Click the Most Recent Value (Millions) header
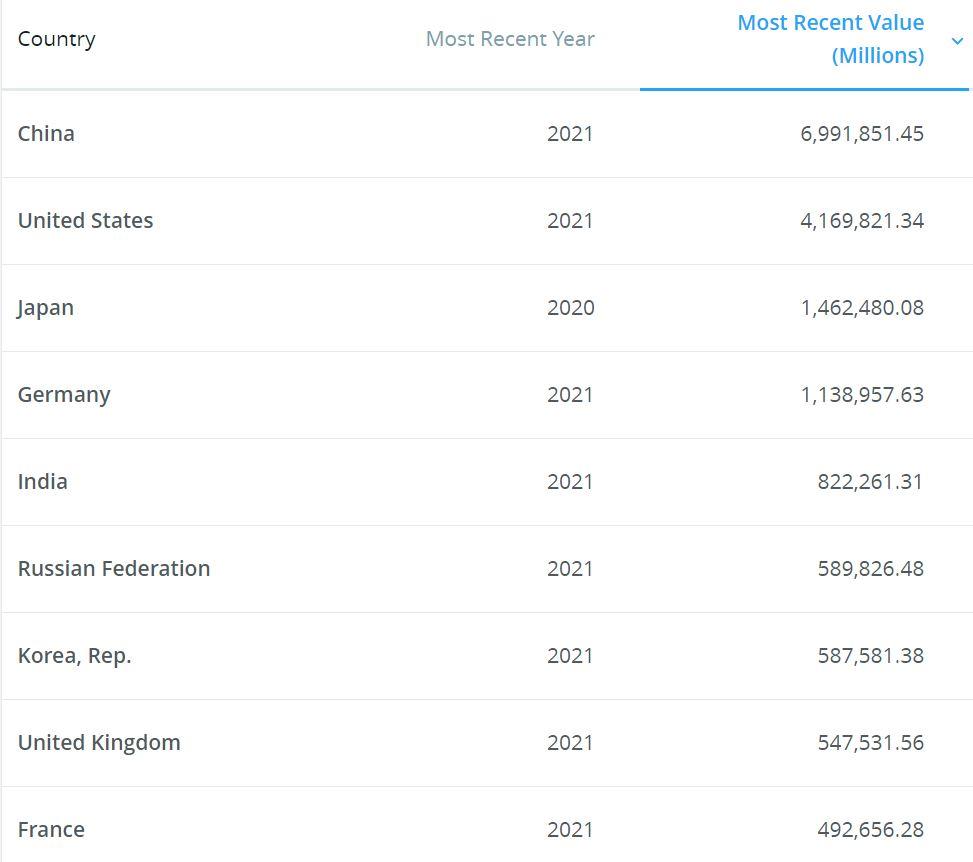Viewport: 973px width, 862px height. pyautogui.click(x=830, y=39)
